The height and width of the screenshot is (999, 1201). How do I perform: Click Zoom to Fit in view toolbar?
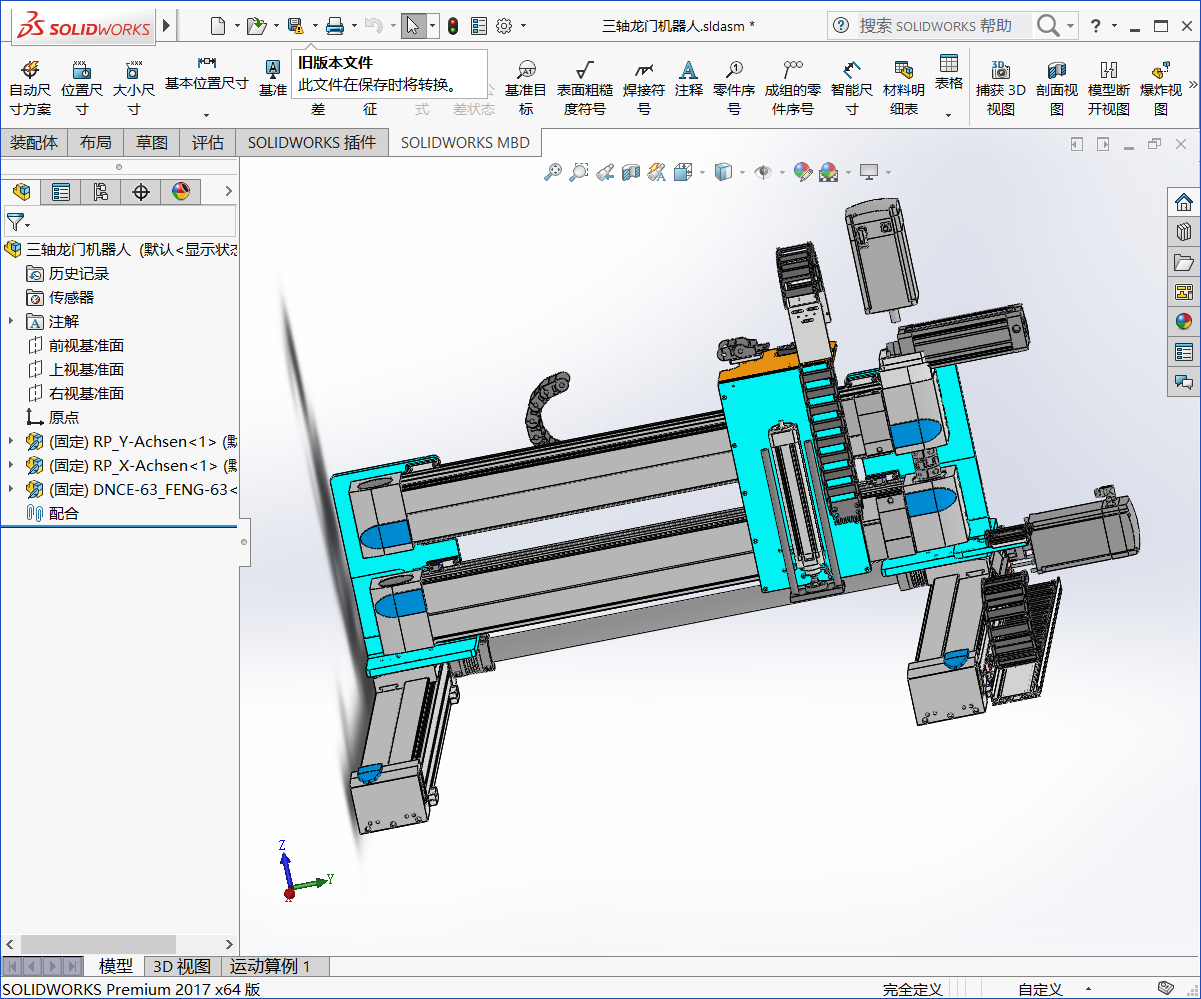(x=553, y=172)
